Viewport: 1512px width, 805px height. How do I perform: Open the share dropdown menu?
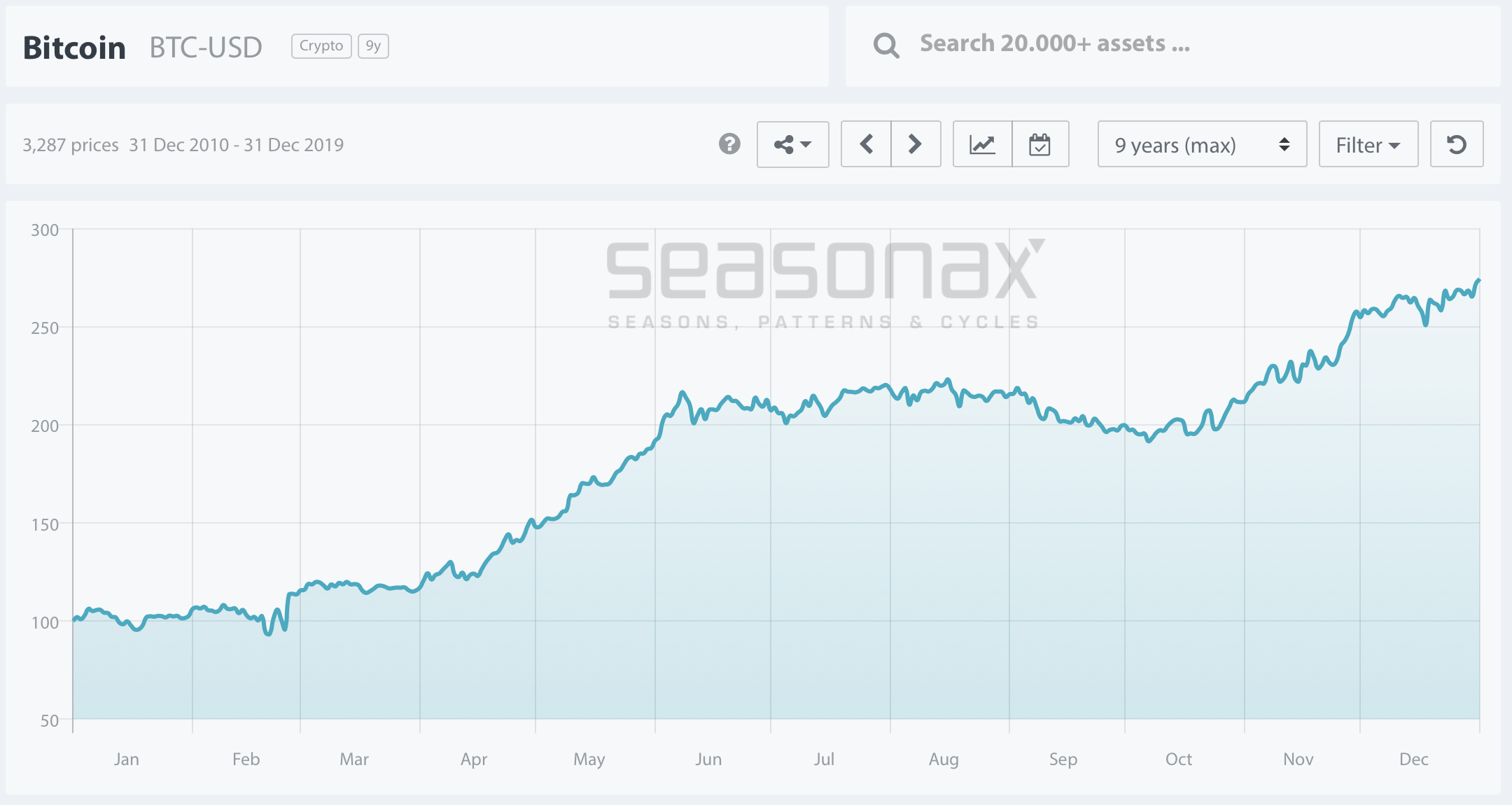792,145
